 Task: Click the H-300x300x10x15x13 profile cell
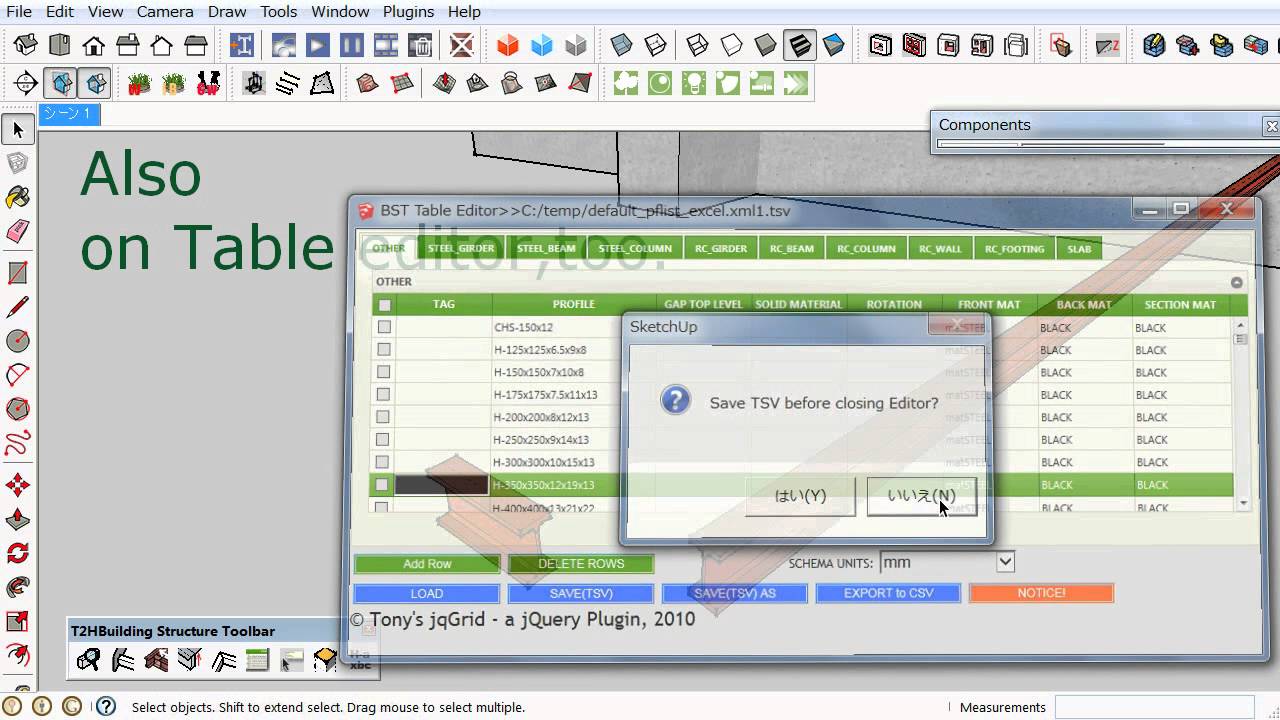[x=574, y=462]
